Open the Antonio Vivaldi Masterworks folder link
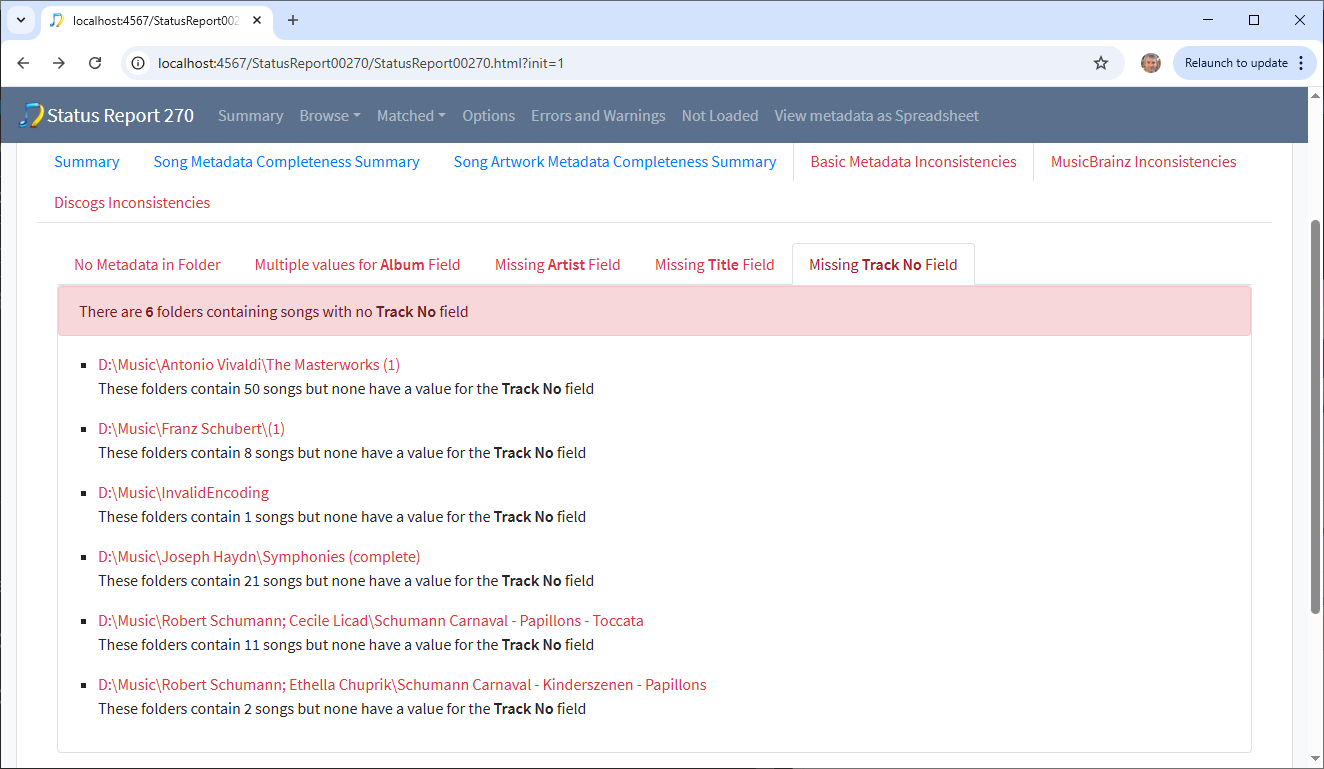 [249, 365]
